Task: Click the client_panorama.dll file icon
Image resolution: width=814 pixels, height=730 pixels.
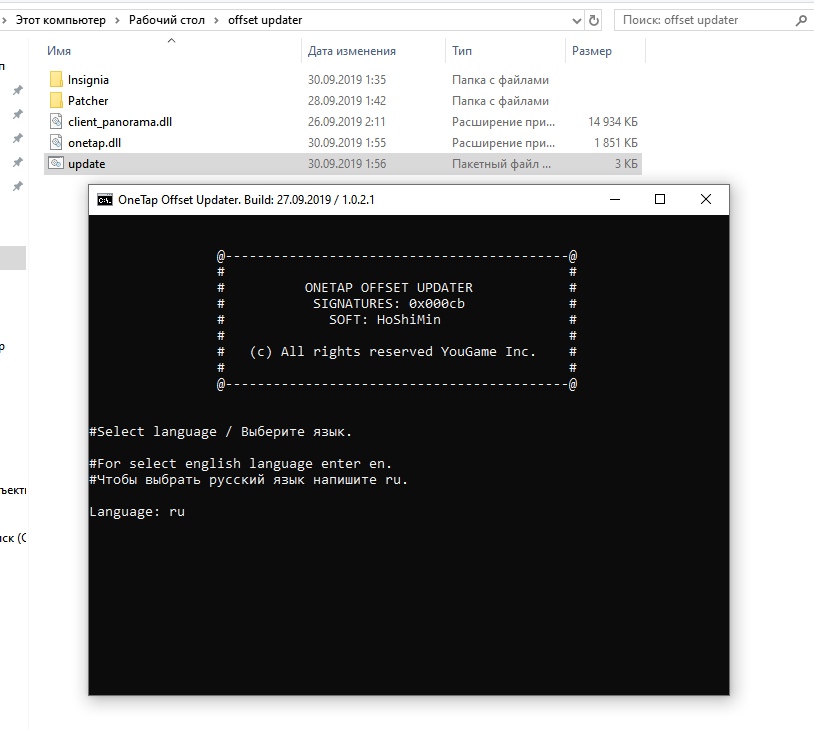Action: 56,121
